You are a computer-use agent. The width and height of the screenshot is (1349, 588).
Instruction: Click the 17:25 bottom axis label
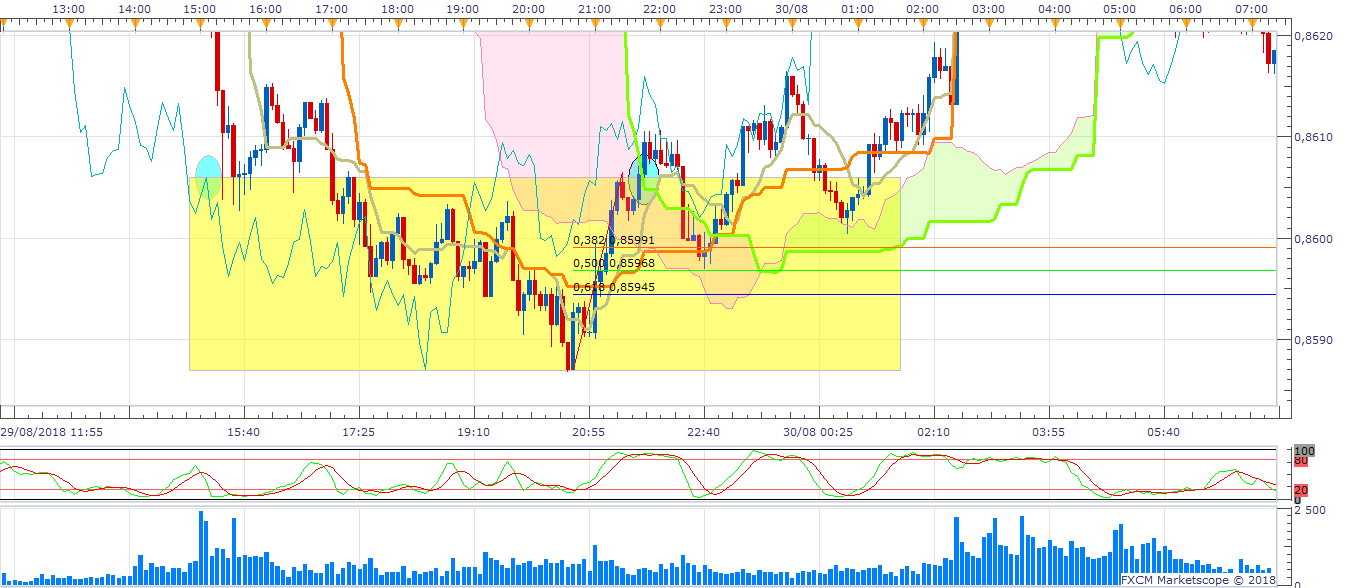click(359, 432)
